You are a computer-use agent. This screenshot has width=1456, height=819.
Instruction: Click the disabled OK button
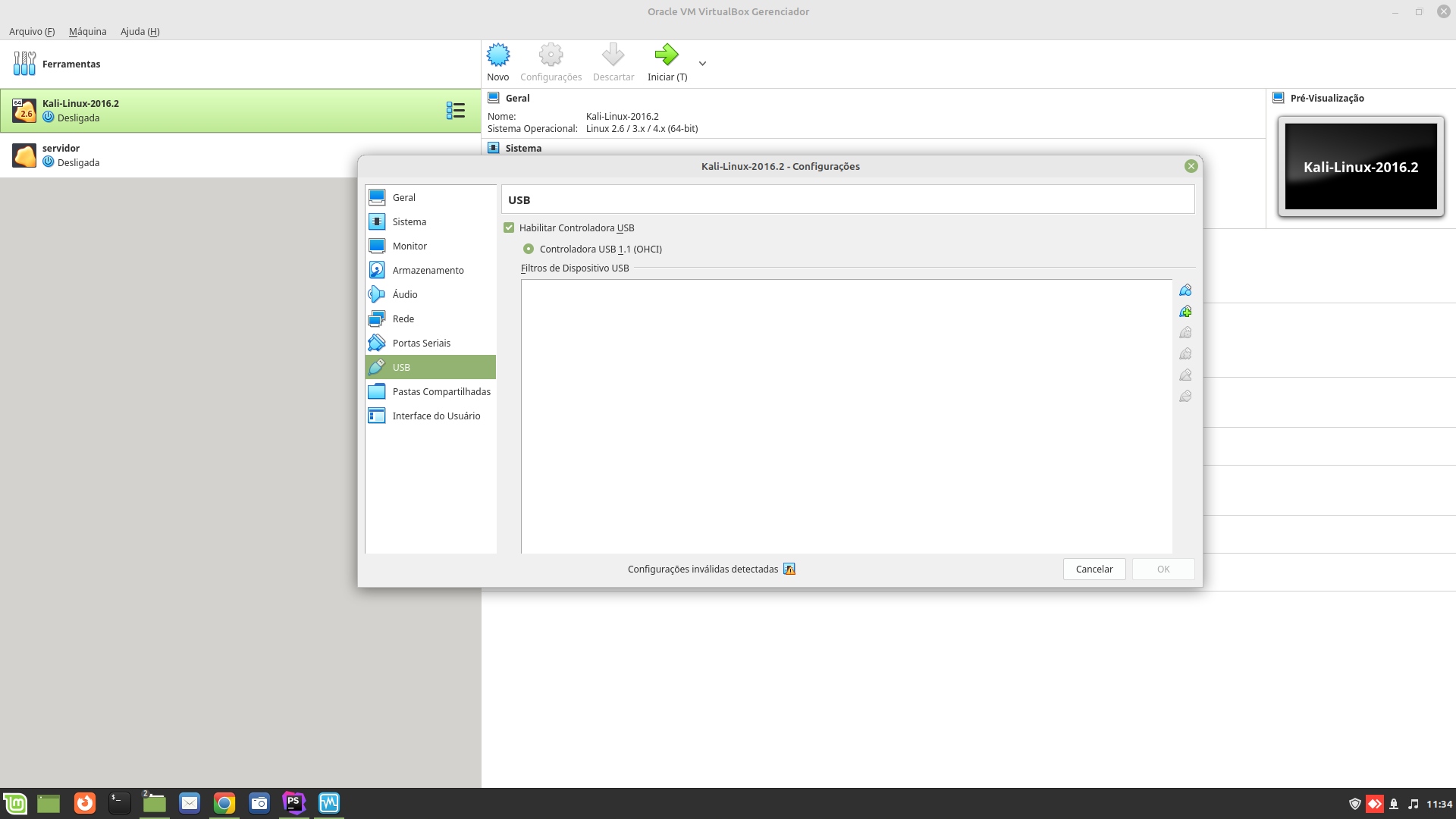coord(1163,569)
